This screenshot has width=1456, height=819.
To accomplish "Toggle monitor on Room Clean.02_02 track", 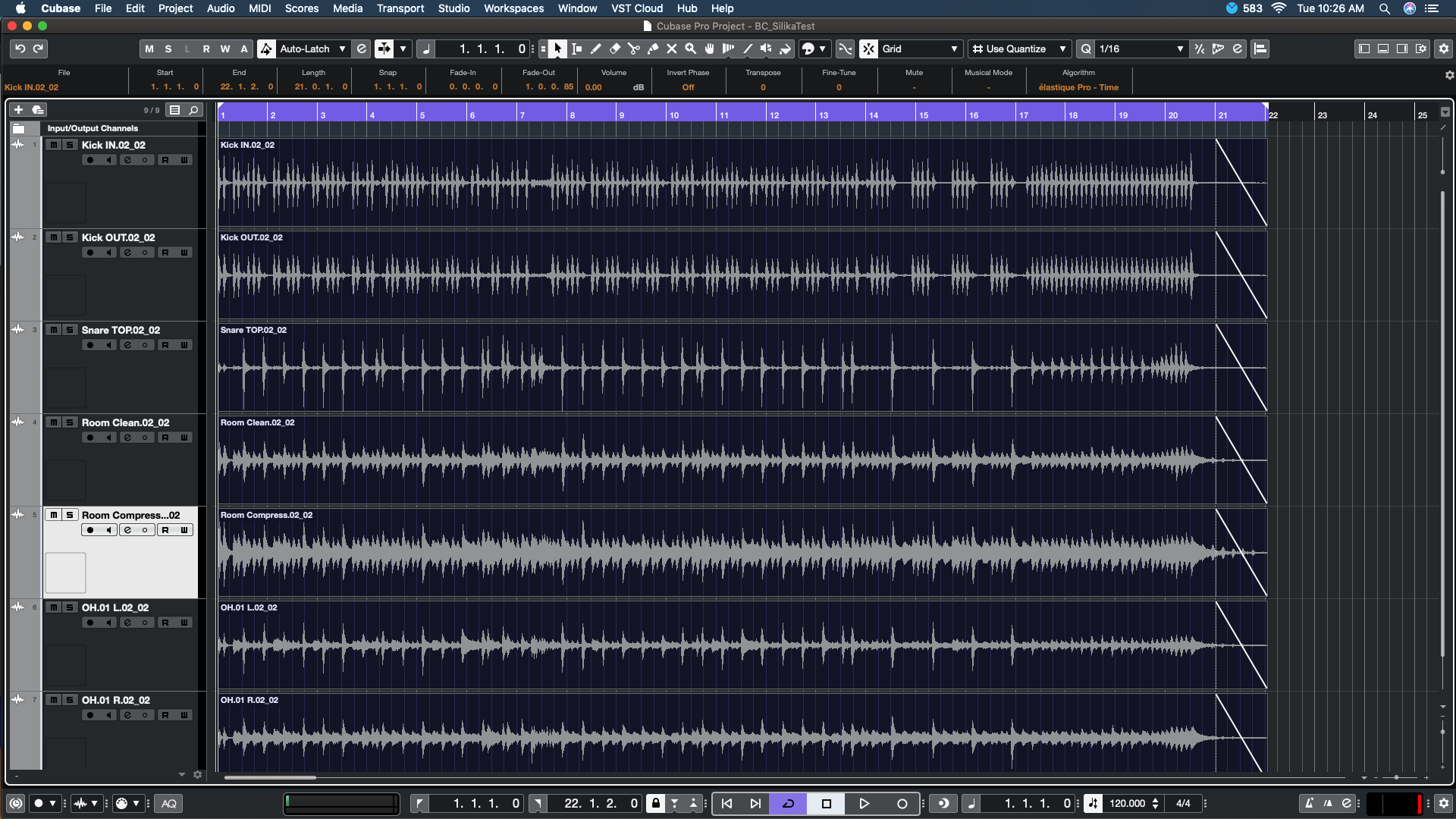I will click(108, 438).
